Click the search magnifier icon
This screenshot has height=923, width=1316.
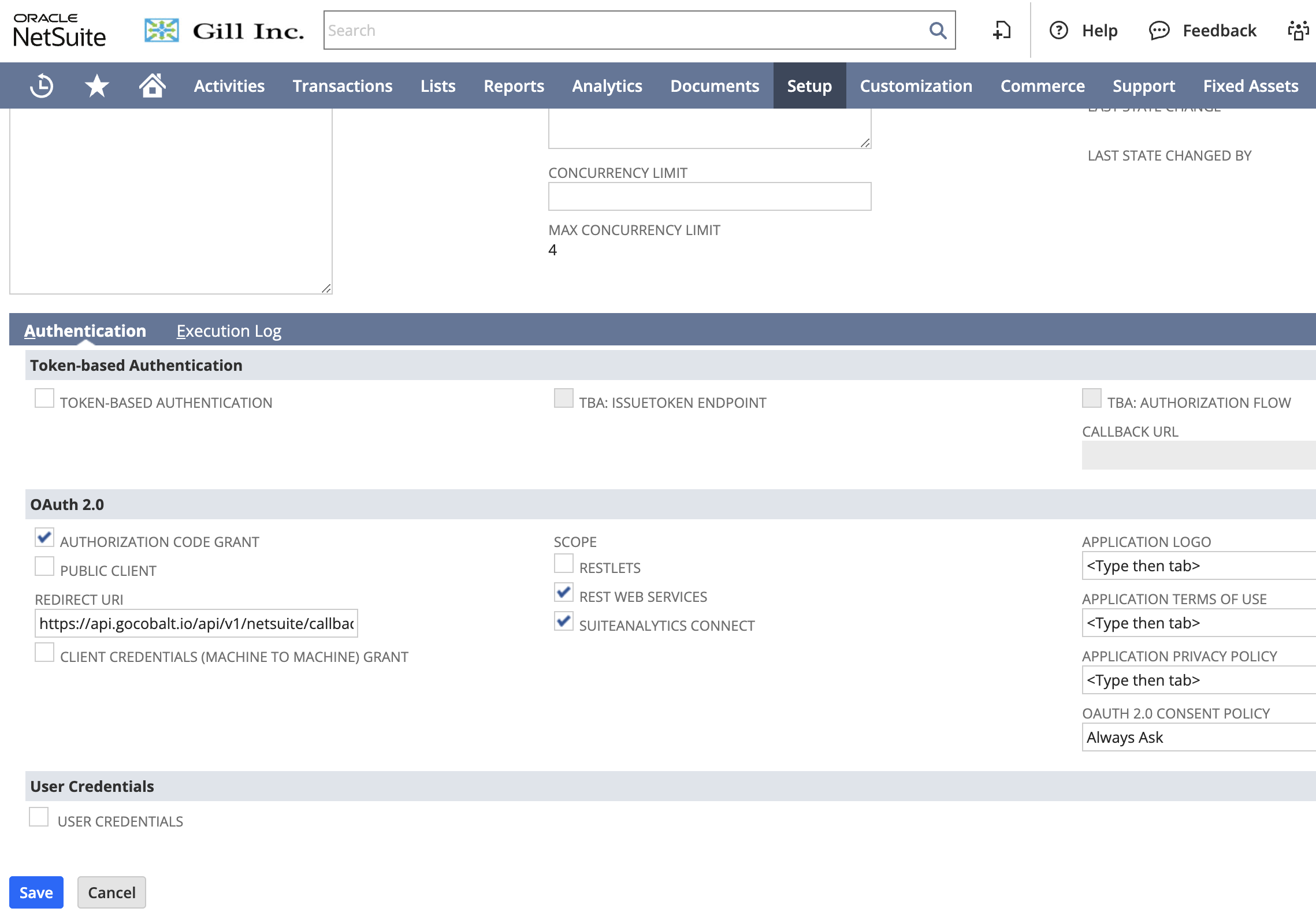[x=937, y=30]
